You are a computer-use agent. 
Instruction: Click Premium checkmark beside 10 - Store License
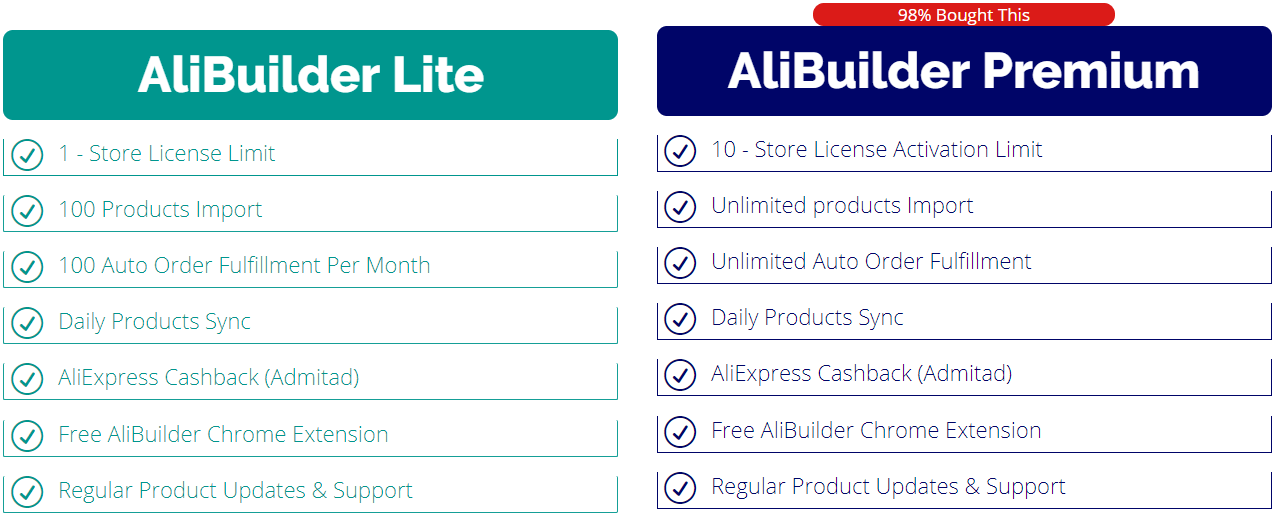[x=680, y=151]
